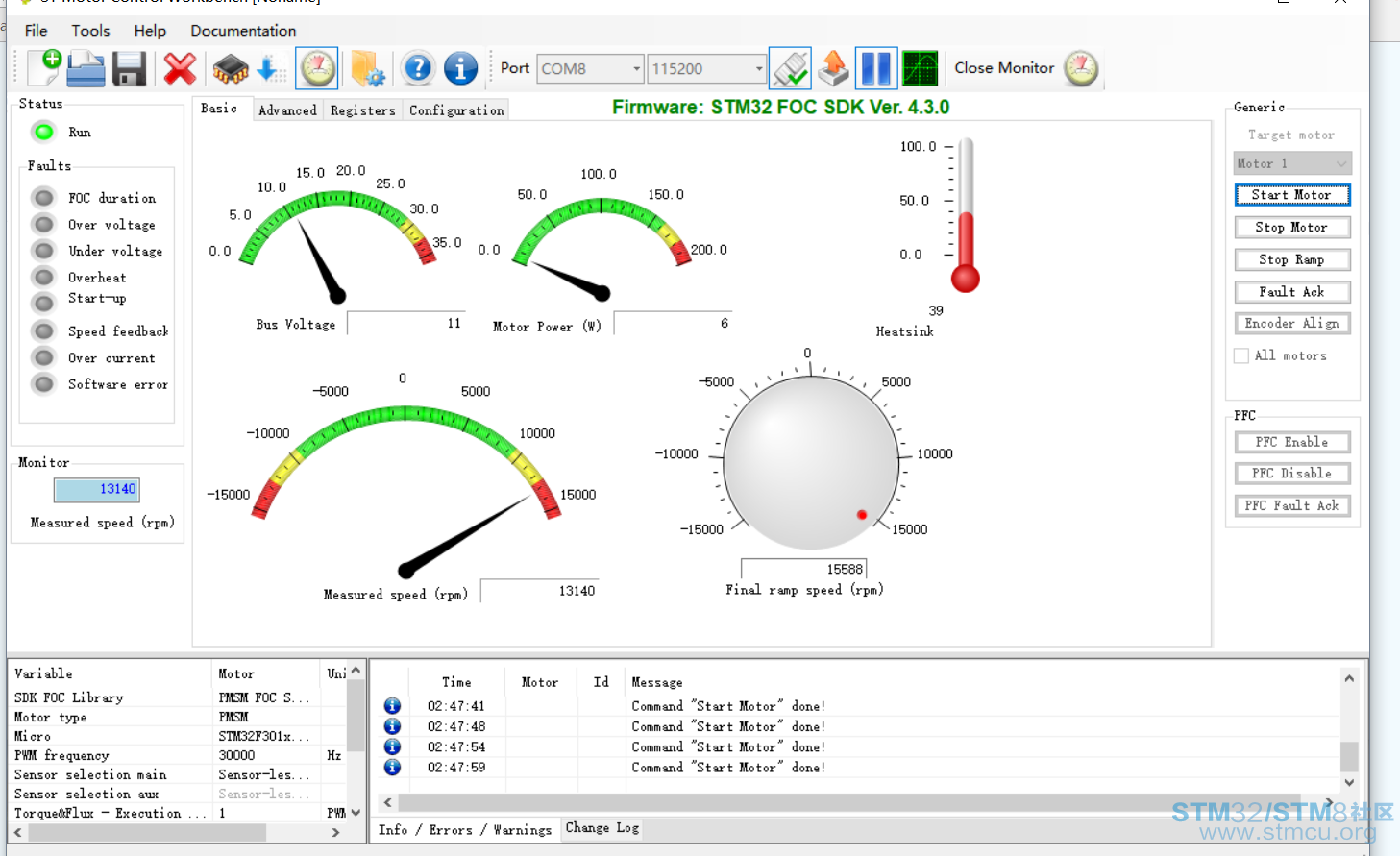This screenshot has width=1400, height=856.
Task: Click the connect plug icon
Action: [790, 68]
